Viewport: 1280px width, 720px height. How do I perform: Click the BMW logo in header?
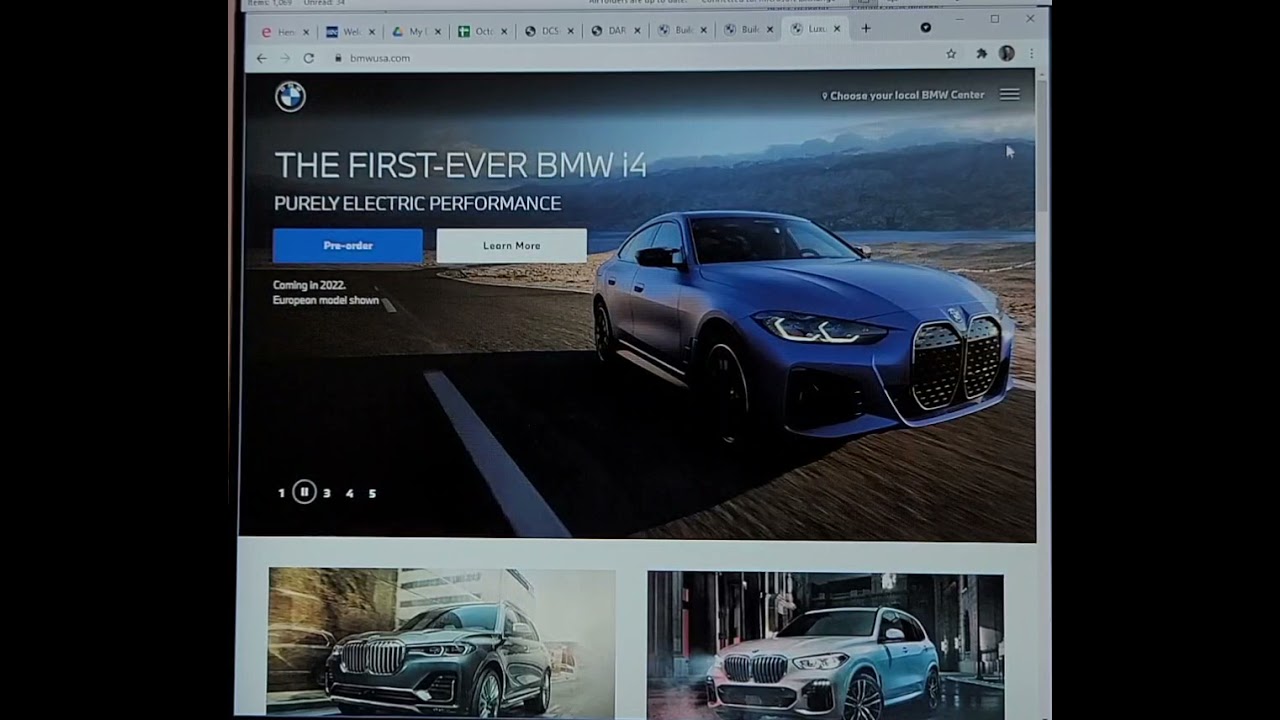pyautogui.click(x=290, y=97)
